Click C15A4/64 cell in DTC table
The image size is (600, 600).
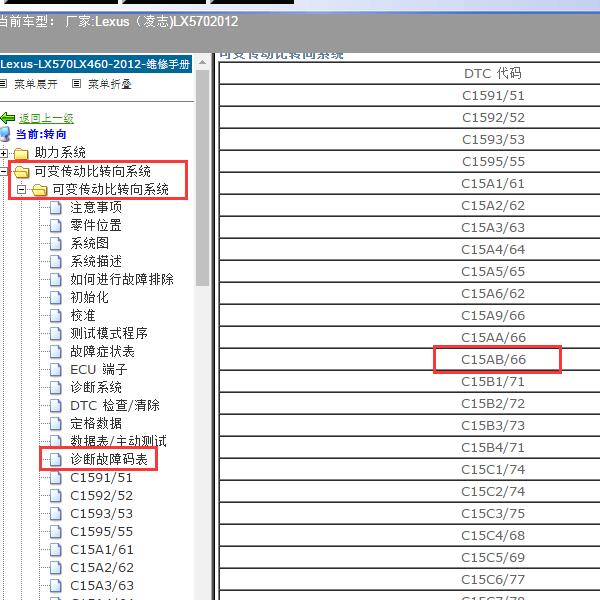click(x=493, y=249)
